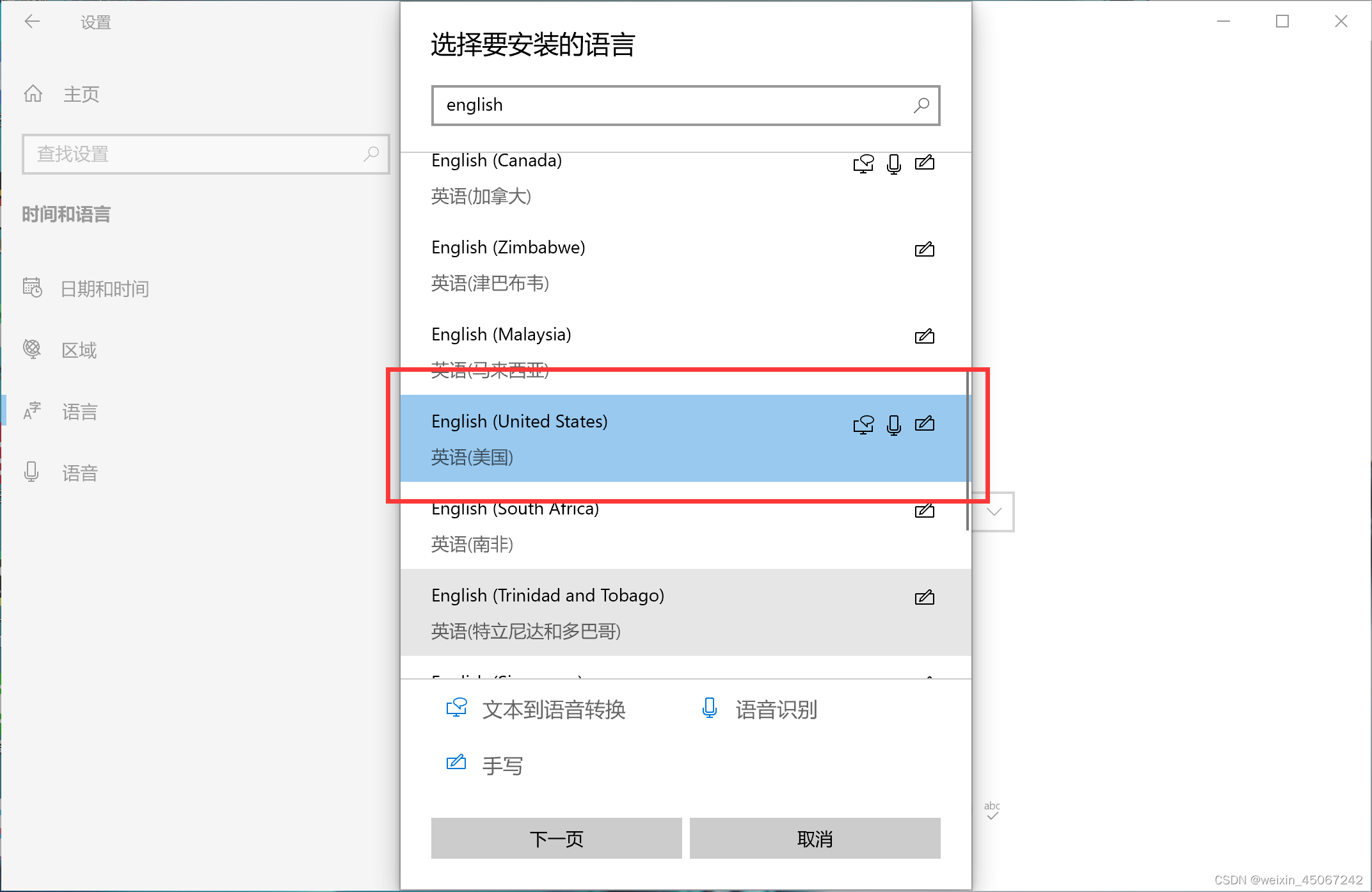This screenshot has width=1372, height=892.
Task: Select the 语言 sidebar item
Action: (x=79, y=411)
